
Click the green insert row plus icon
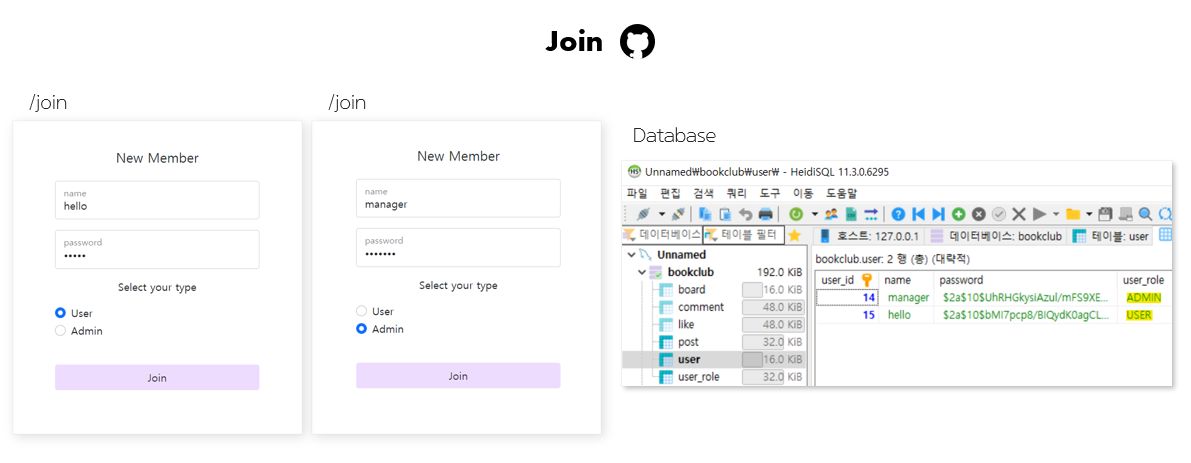(x=958, y=214)
